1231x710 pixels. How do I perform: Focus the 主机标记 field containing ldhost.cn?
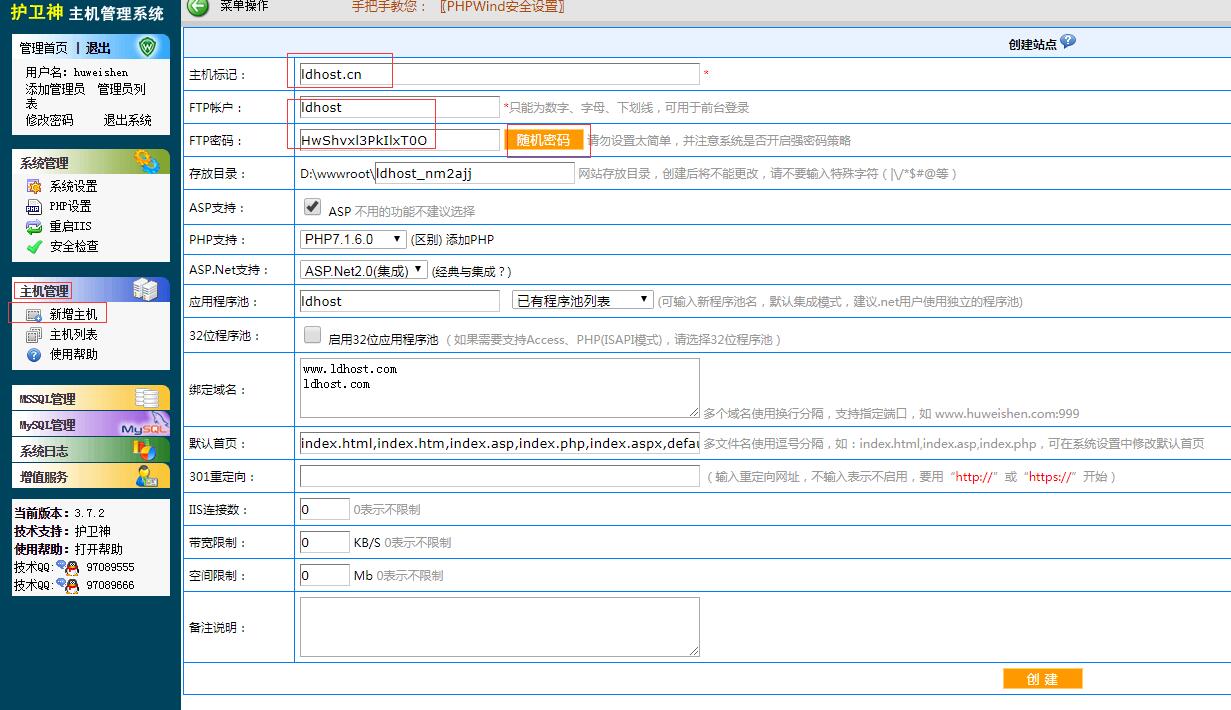(499, 74)
